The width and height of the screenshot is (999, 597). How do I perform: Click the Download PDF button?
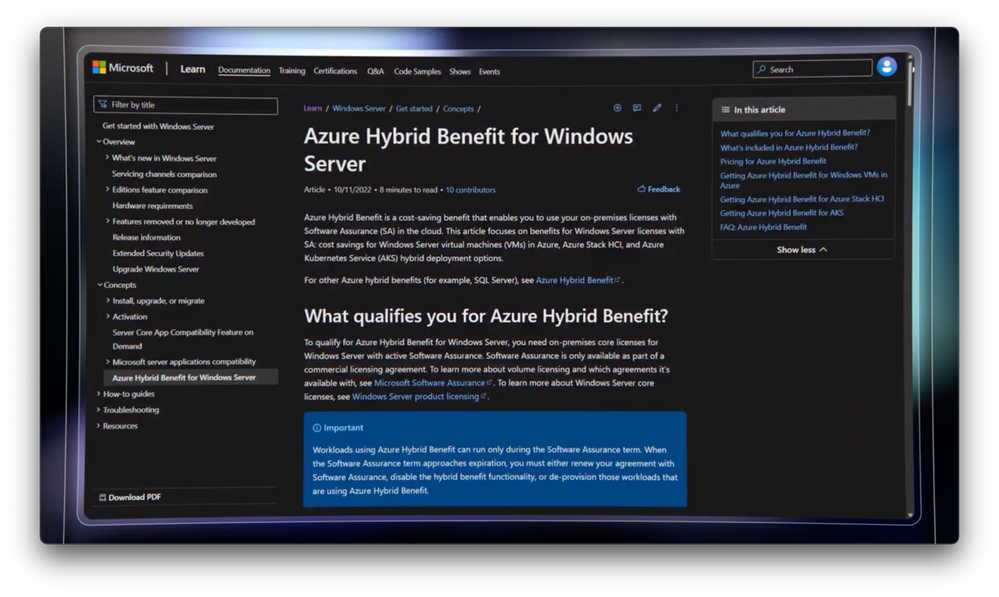point(130,497)
